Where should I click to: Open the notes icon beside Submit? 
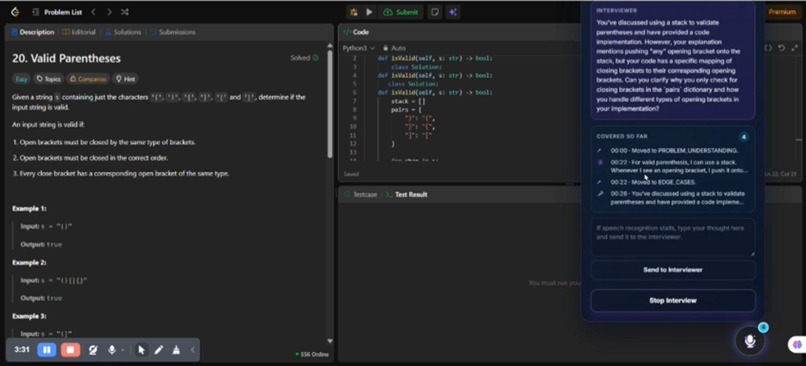coord(435,12)
